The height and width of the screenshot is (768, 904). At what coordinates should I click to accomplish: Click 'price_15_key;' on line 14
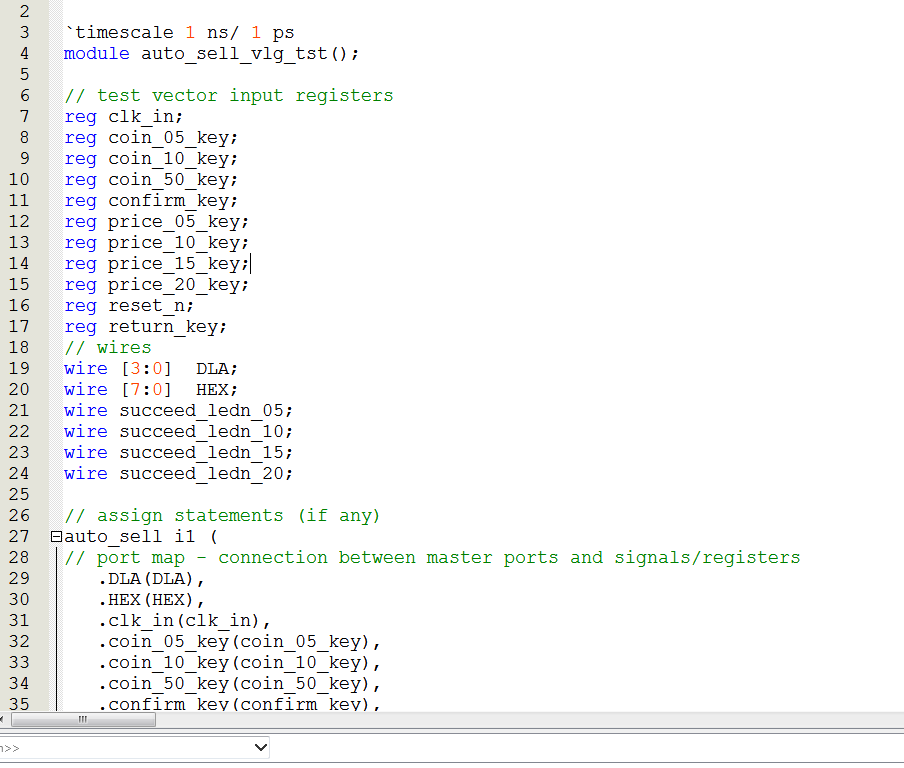click(178, 264)
